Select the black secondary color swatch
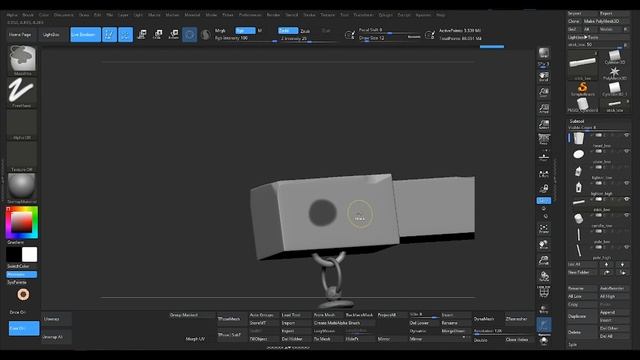Screen dimensions: 640x360 (x=14, y=254)
